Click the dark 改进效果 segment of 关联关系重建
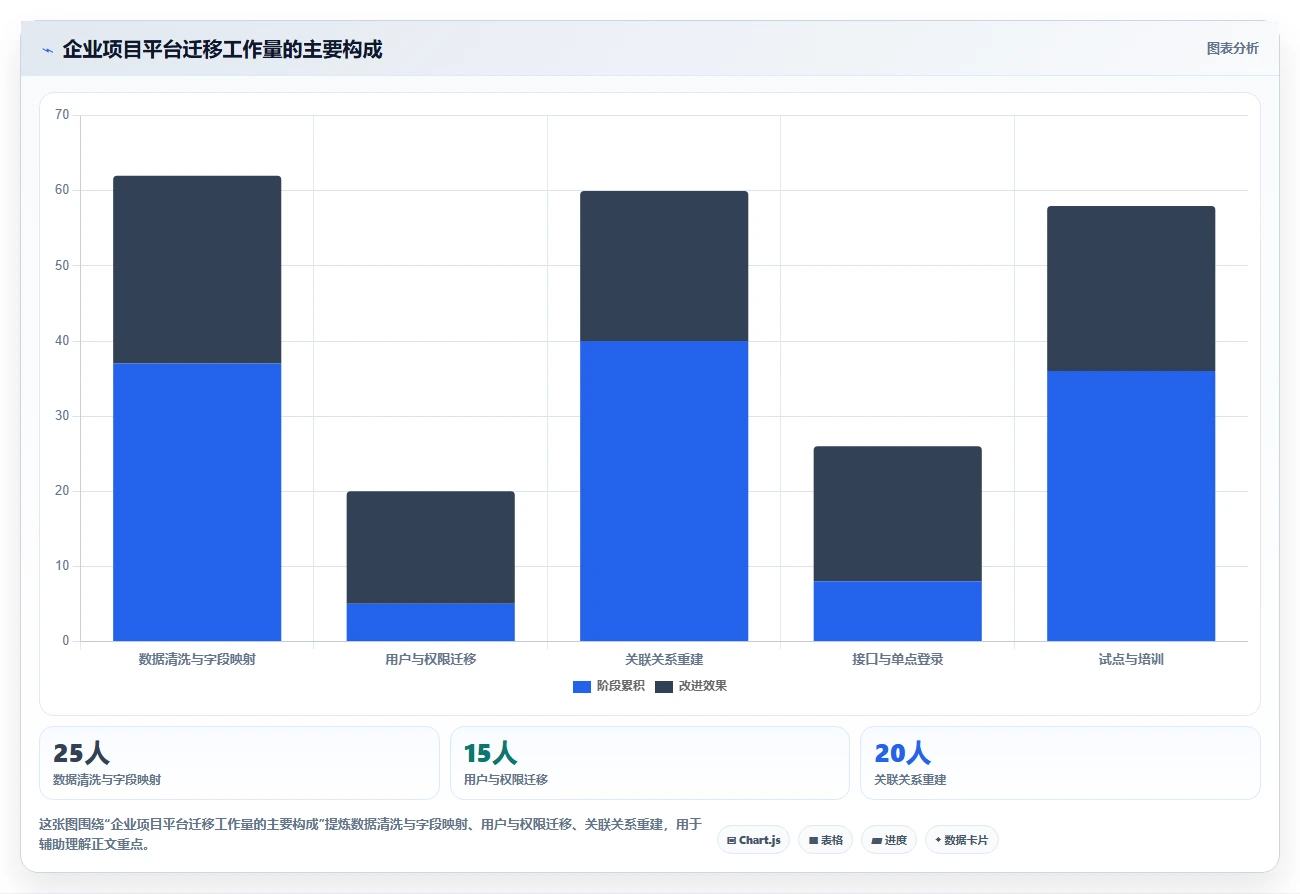 point(664,266)
